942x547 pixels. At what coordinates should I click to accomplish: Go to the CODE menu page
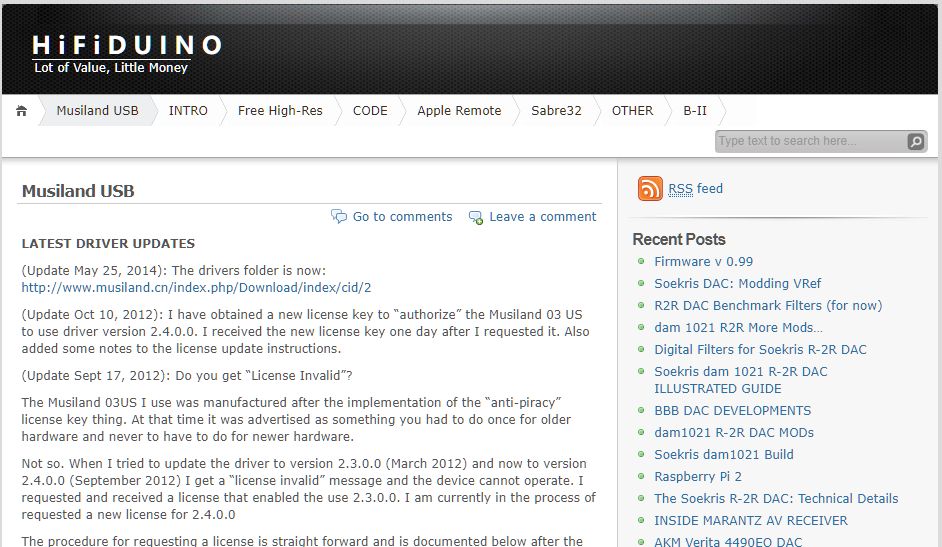point(370,111)
